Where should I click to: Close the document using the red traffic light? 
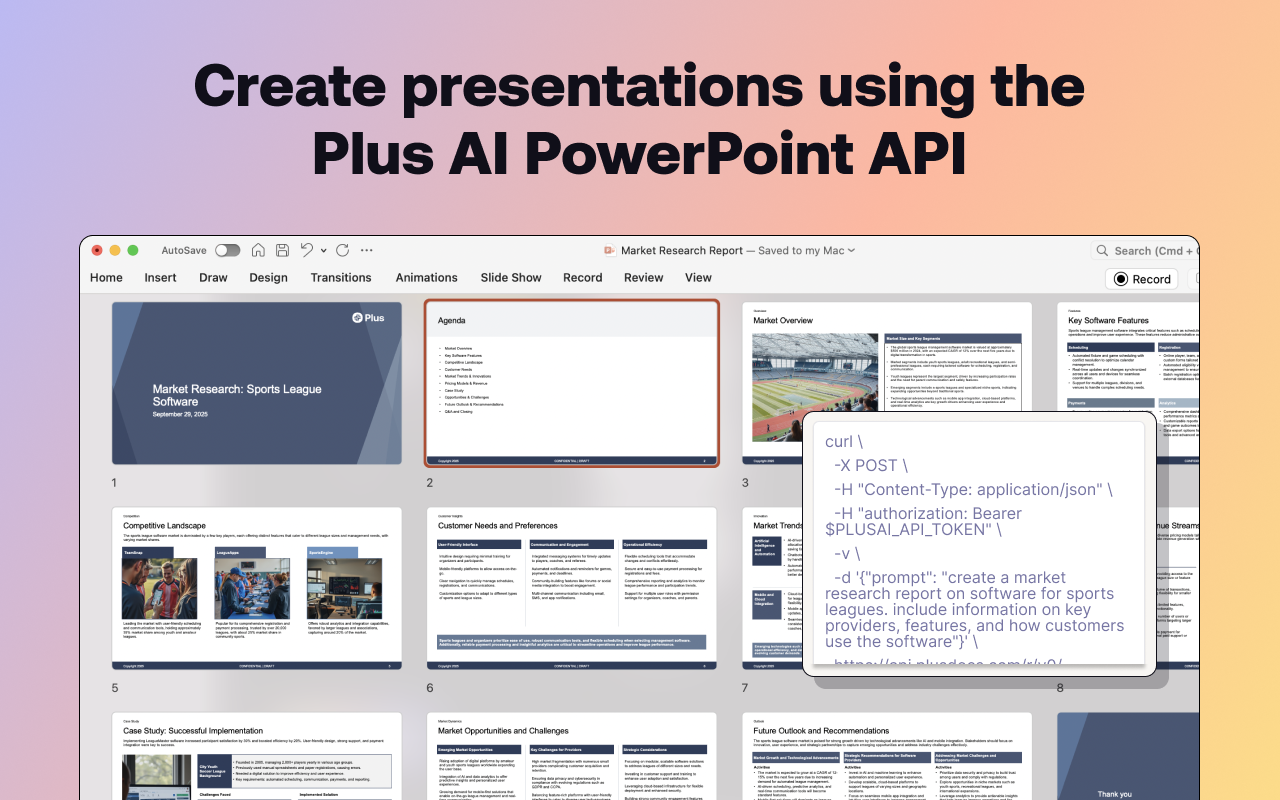96,250
